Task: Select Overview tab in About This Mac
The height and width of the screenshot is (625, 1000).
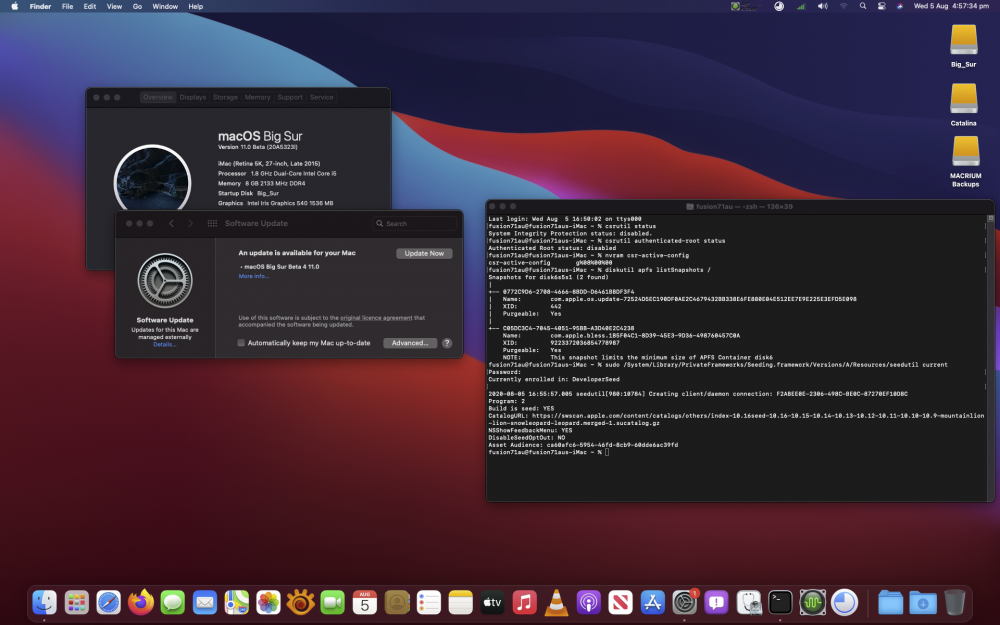Action: point(158,98)
